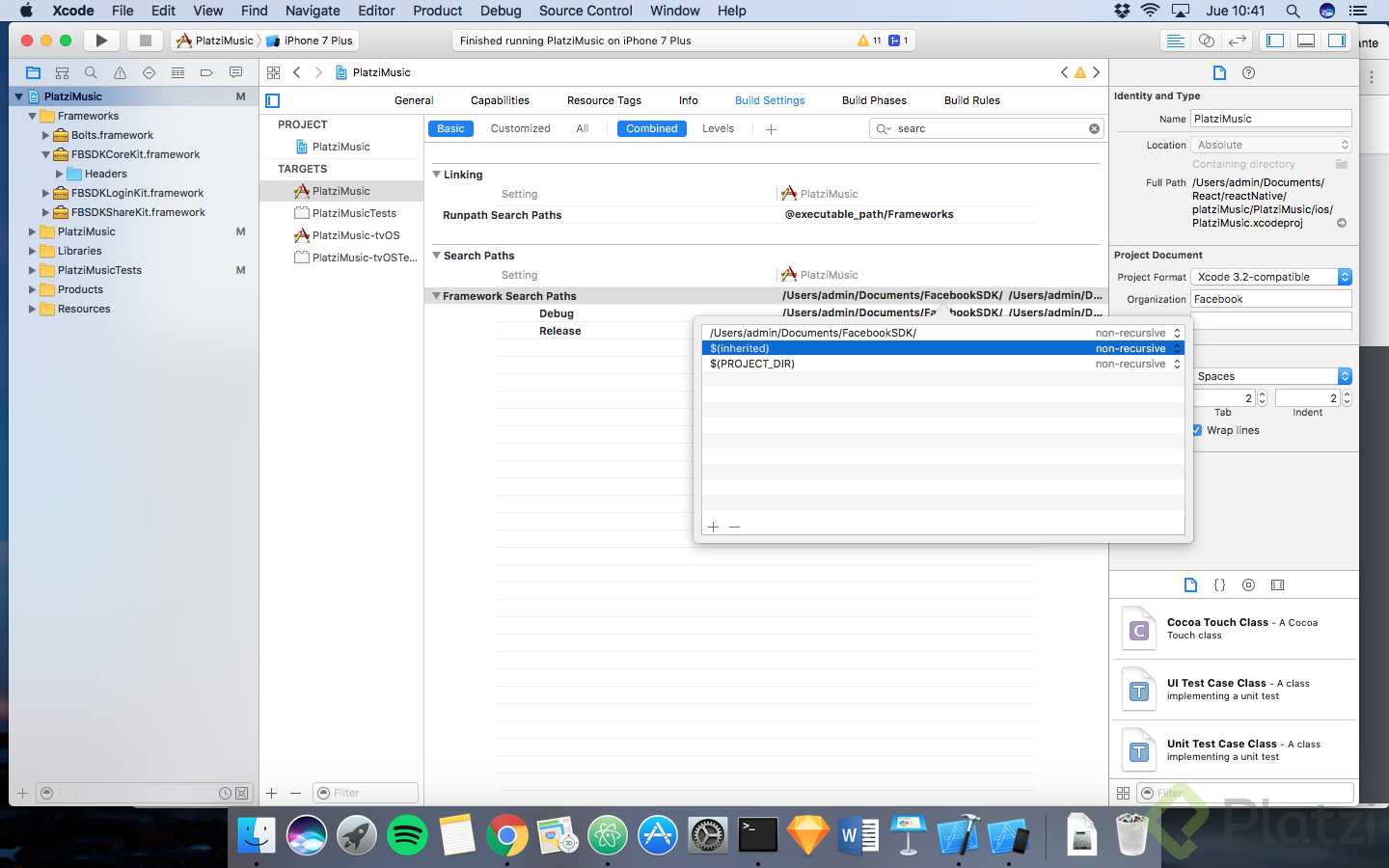Open Sketch from the Dock
The height and width of the screenshot is (868, 1389).
point(808,835)
